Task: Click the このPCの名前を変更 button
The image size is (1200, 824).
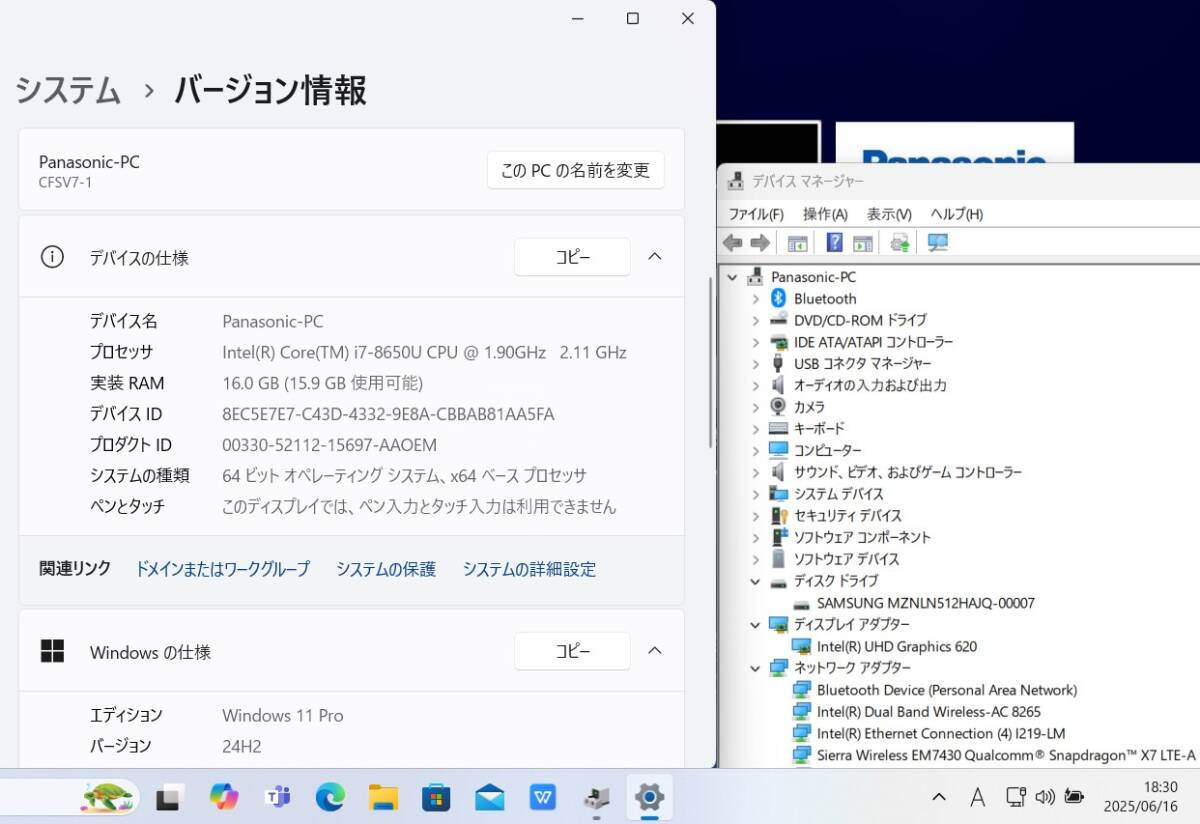Action: tap(574, 170)
